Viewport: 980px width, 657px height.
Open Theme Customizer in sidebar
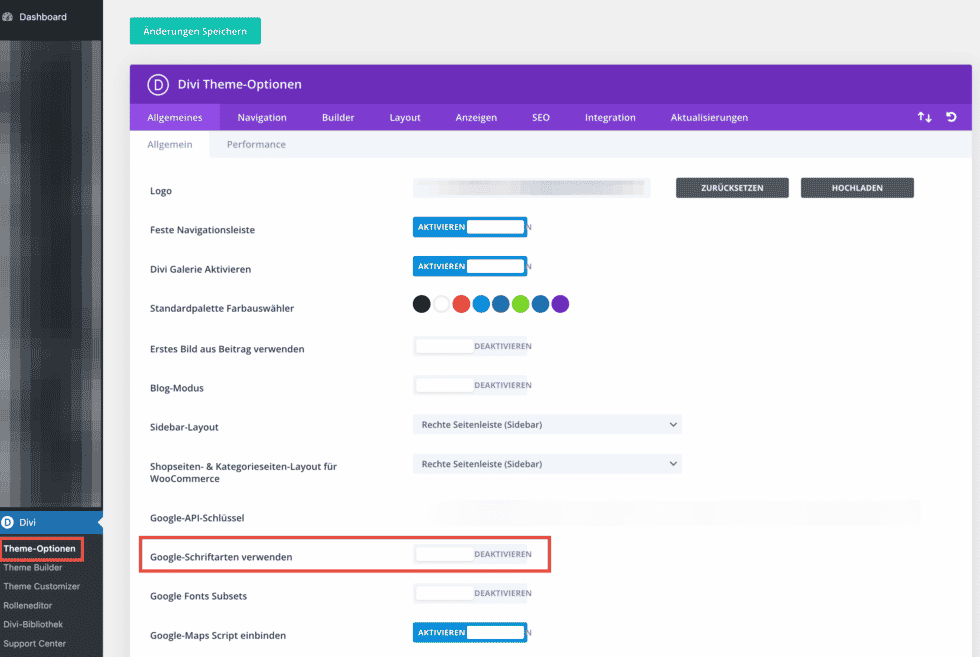click(41, 586)
